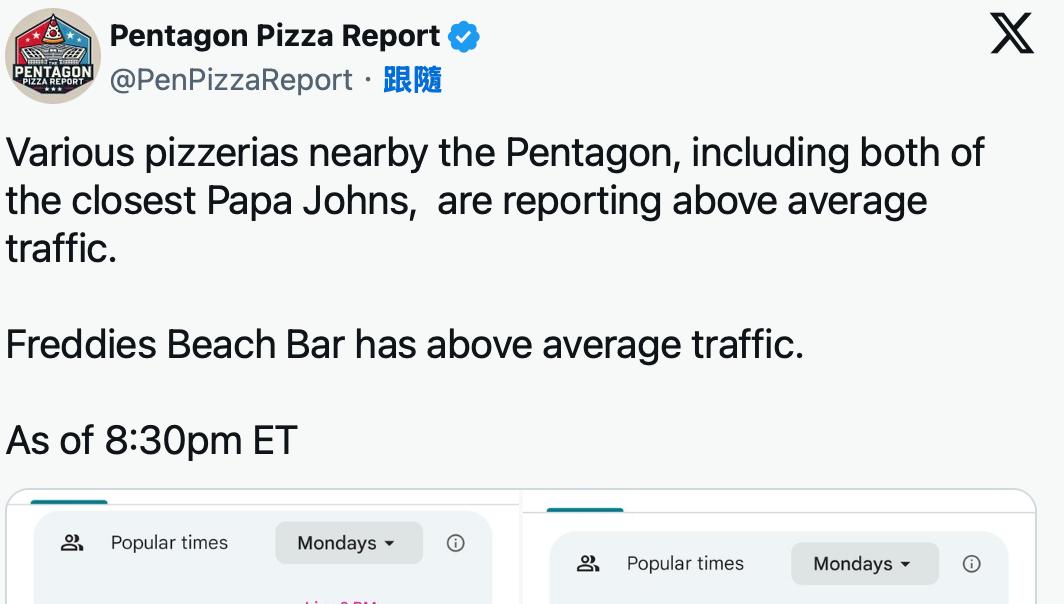The image size is (1064, 604).
Task: Click the Pentagon Pizza Report display name
Action: (x=274, y=36)
